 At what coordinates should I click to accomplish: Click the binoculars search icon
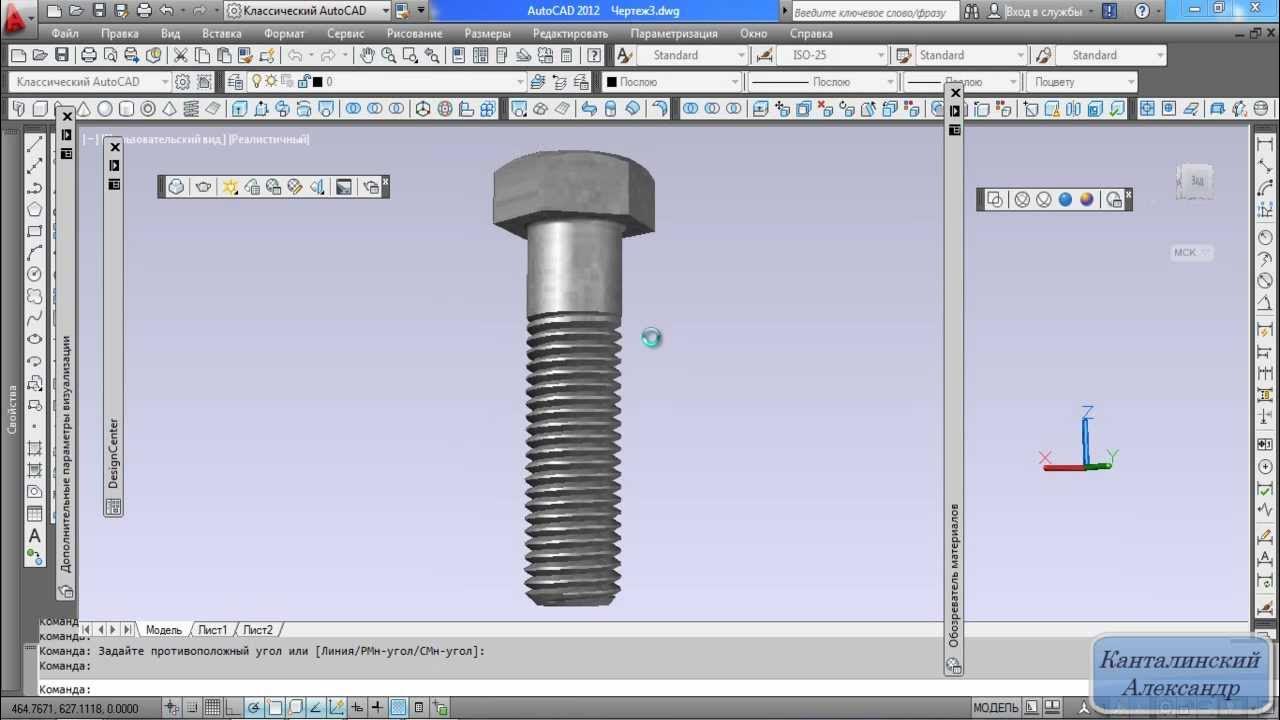click(970, 11)
